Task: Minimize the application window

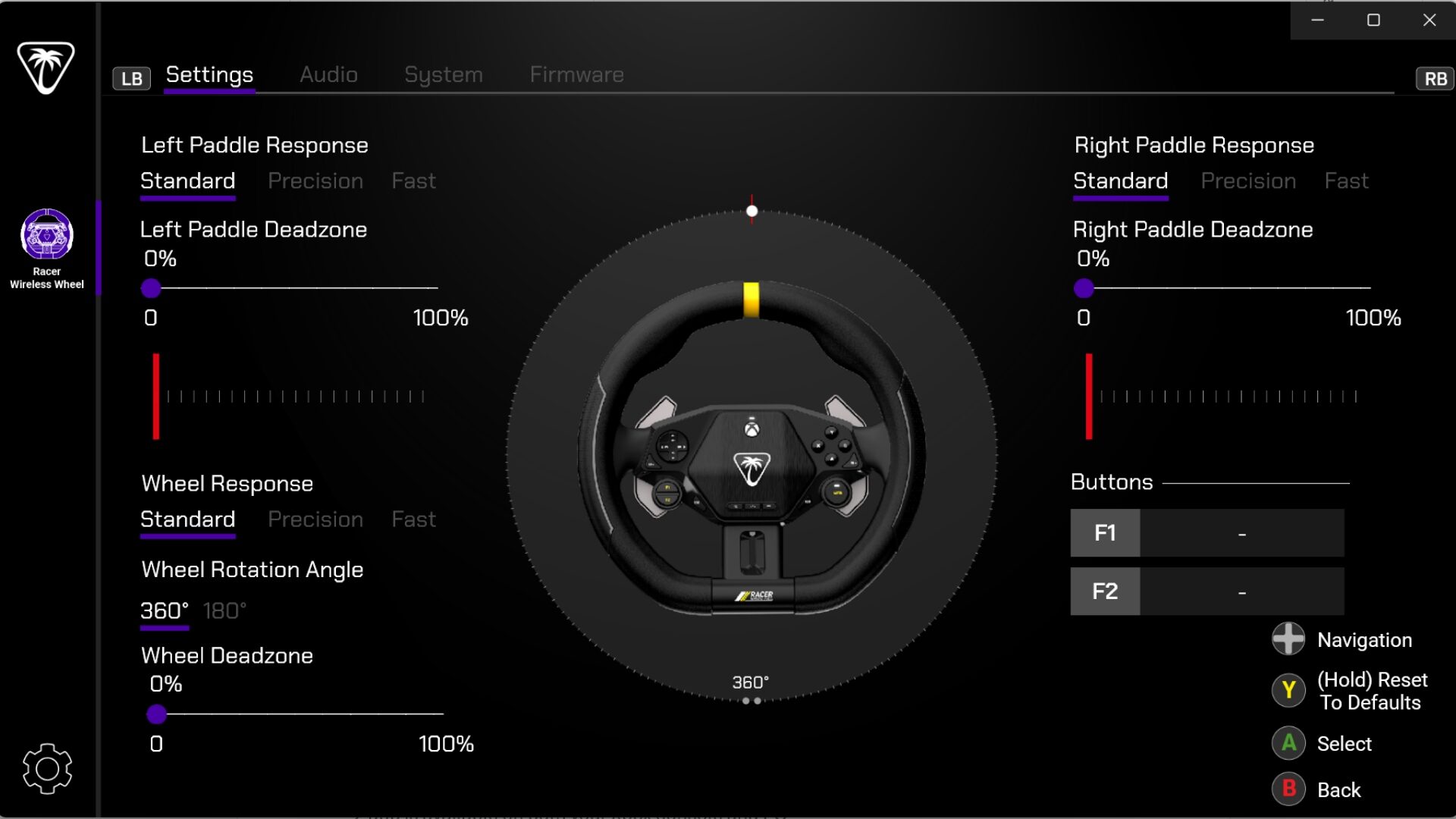Action: 1318,20
